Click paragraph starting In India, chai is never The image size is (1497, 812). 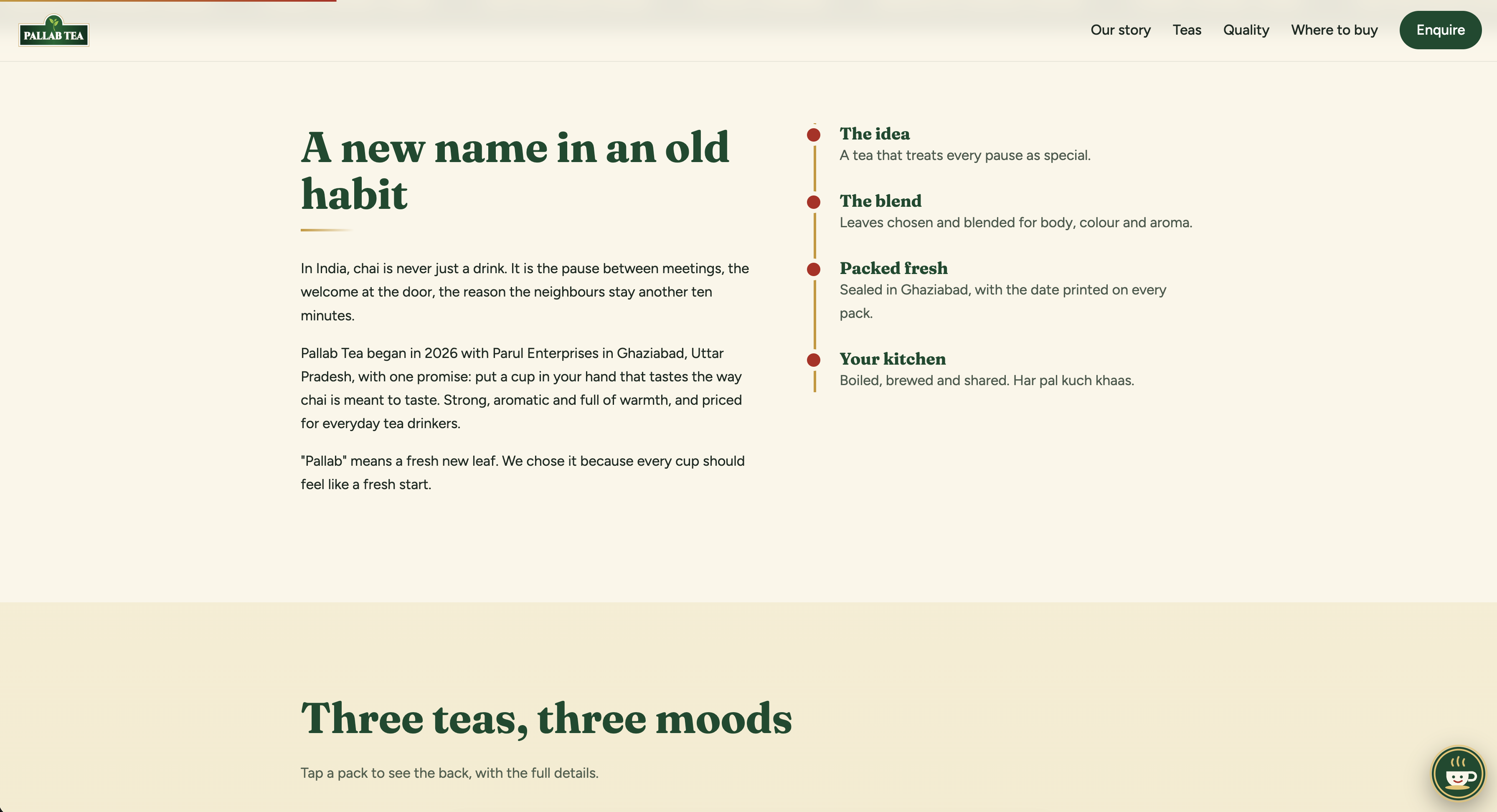click(x=525, y=292)
